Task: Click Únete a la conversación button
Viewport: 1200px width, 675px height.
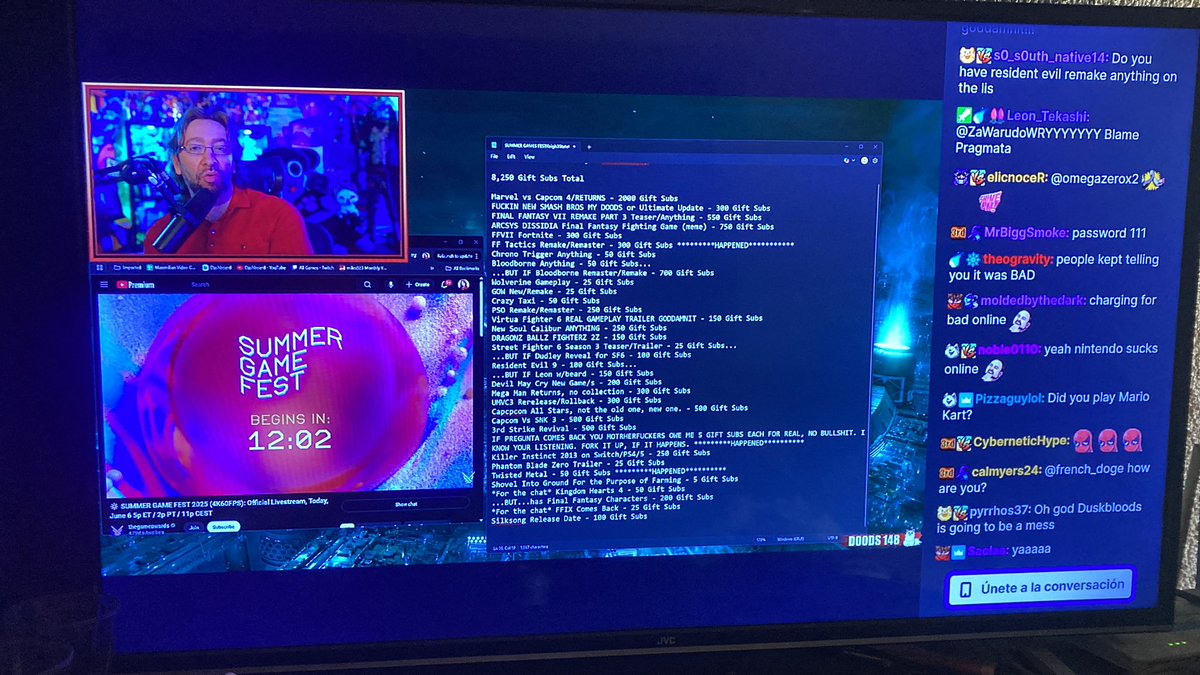Action: click(x=1040, y=587)
